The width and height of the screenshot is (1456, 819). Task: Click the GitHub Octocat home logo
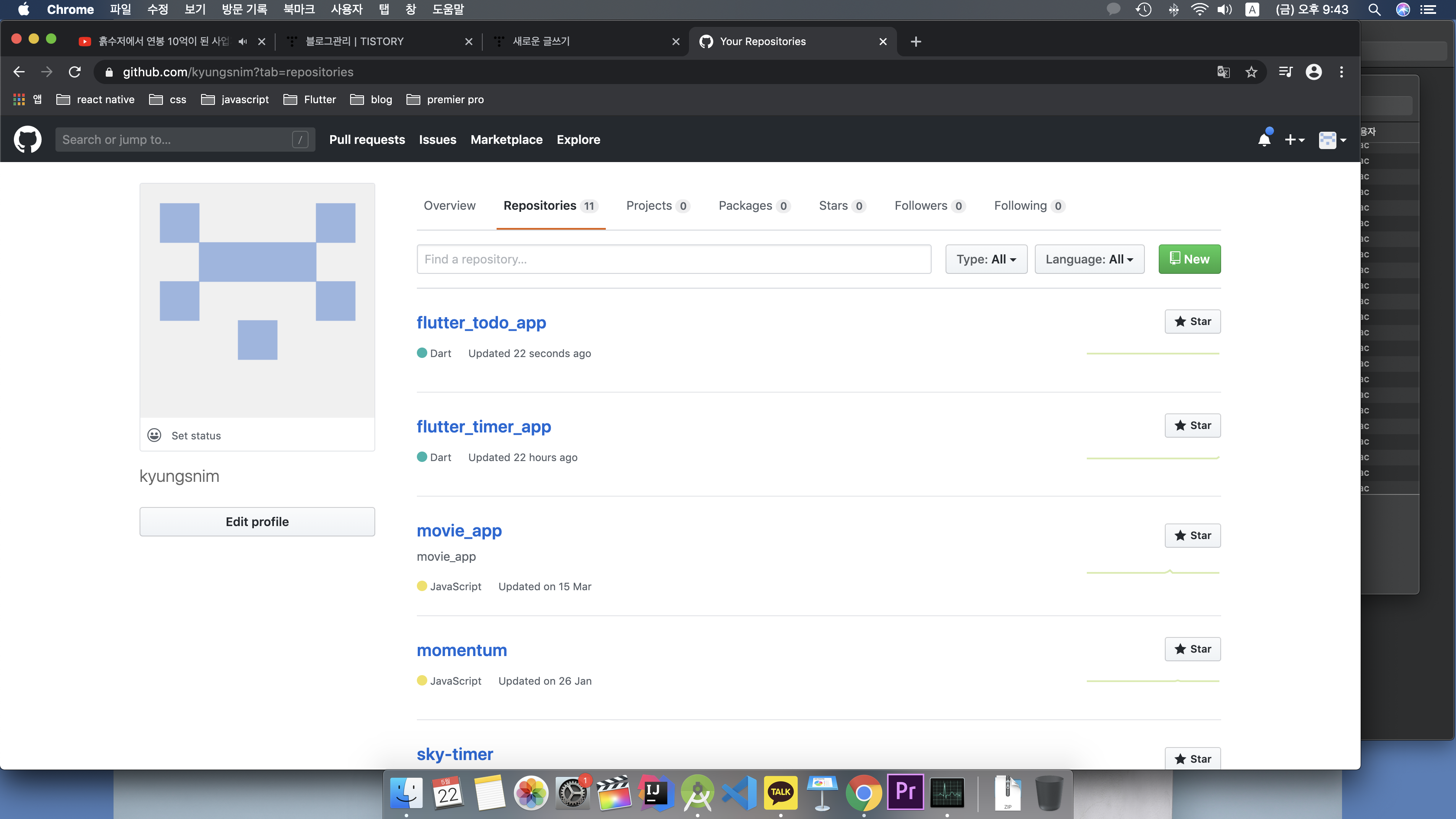27,139
